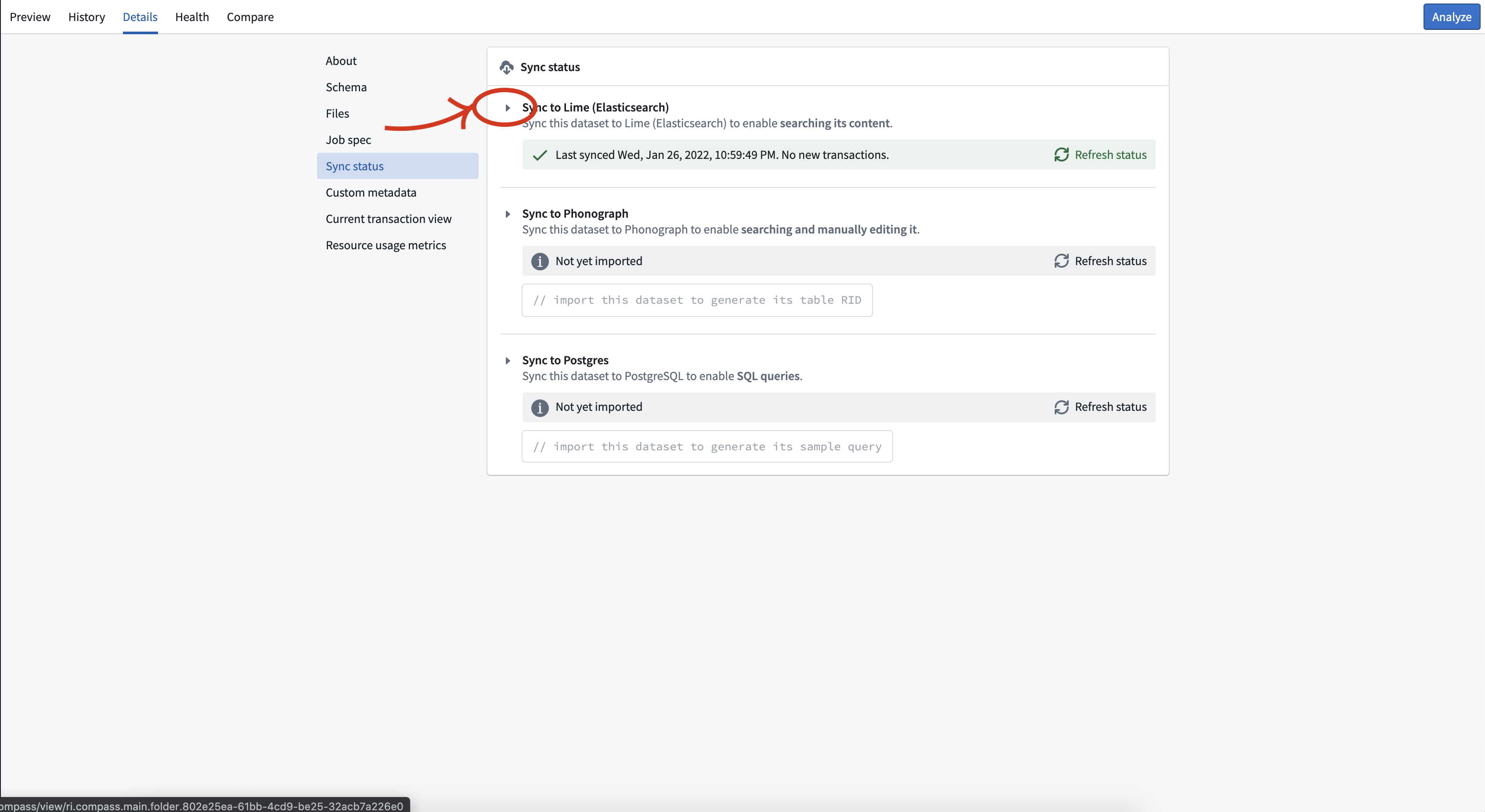Refresh status for Phonograph sync
Viewport: 1485px width, 812px height.
(x=1100, y=261)
